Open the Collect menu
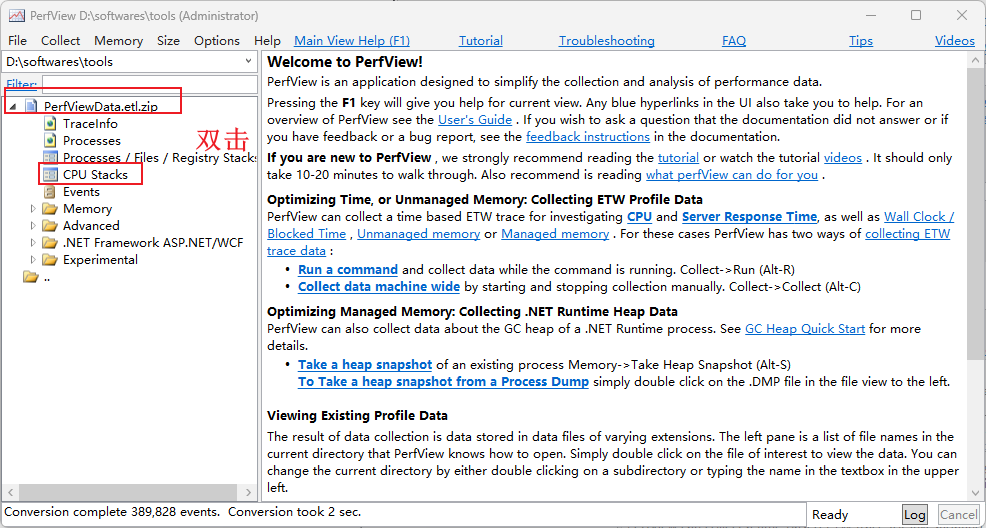 [x=60, y=41]
